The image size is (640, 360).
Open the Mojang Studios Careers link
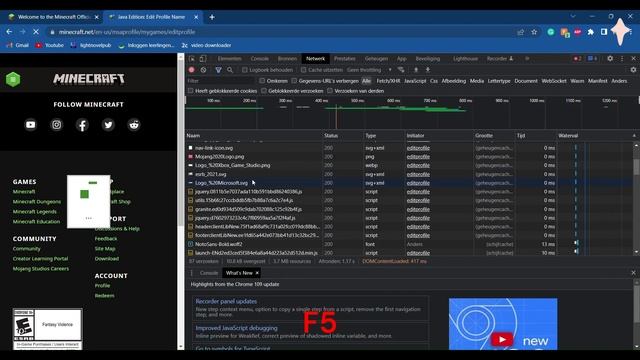click(41, 269)
